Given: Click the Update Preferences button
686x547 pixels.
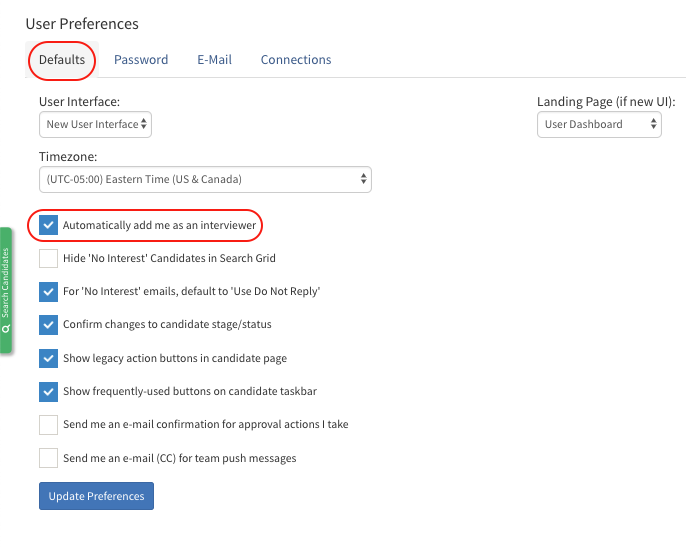Looking at the screenshot, I should click(96, 496).
